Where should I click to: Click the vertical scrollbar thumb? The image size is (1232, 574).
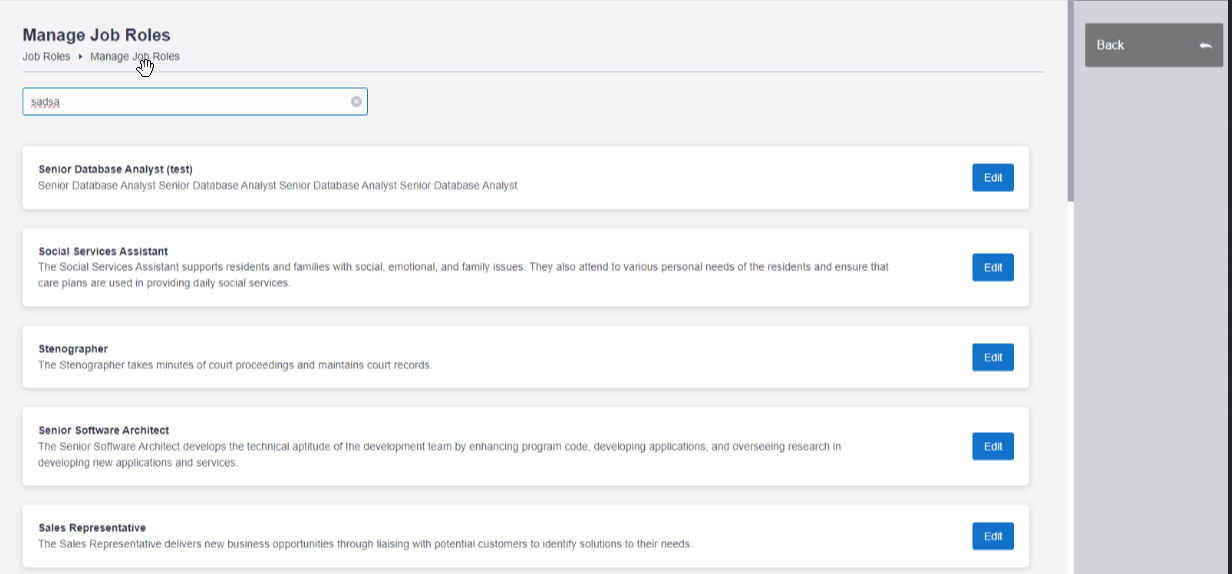tap(1070, 100)
